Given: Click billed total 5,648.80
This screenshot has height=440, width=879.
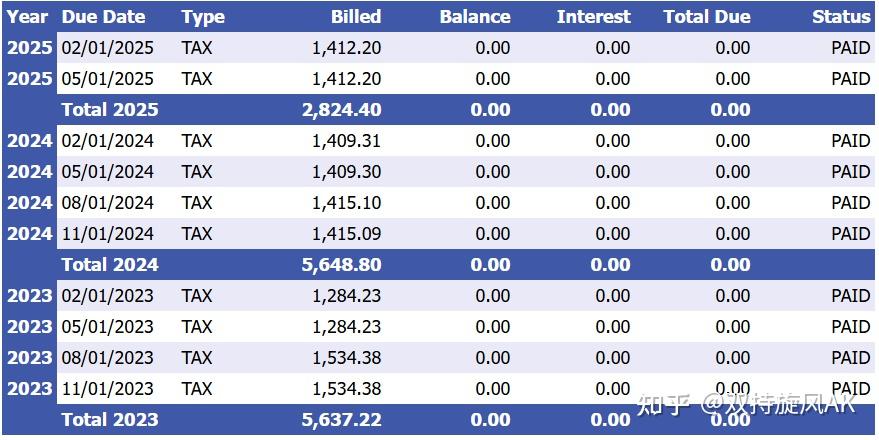Looking at the screenshot, I should tap(341, 265).
